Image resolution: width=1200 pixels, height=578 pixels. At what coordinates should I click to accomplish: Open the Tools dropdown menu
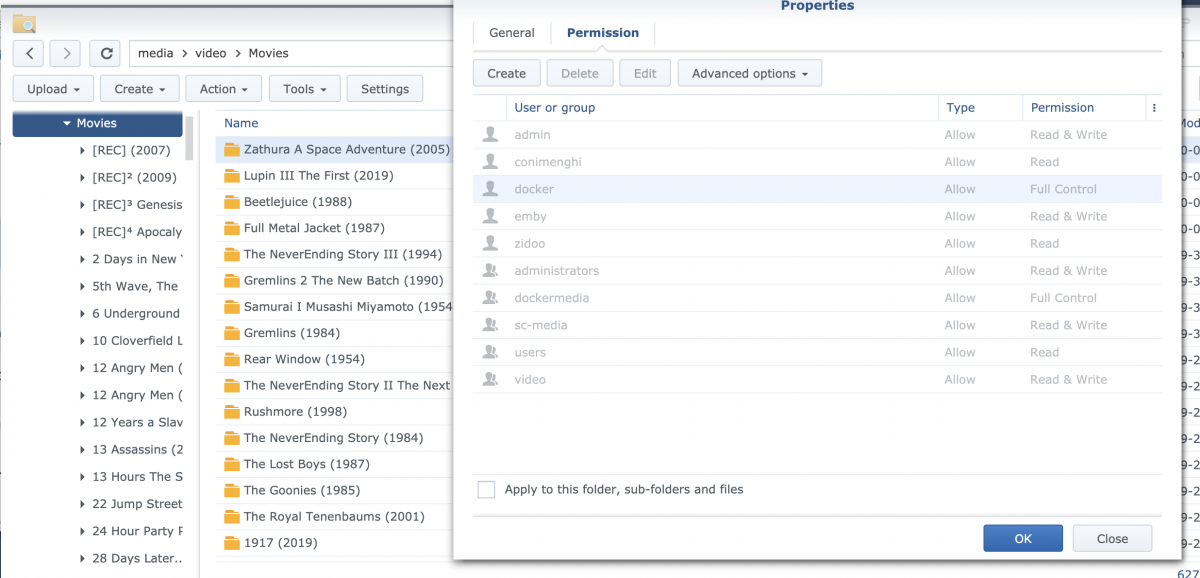pyautogui.click(x=304, y=89)
